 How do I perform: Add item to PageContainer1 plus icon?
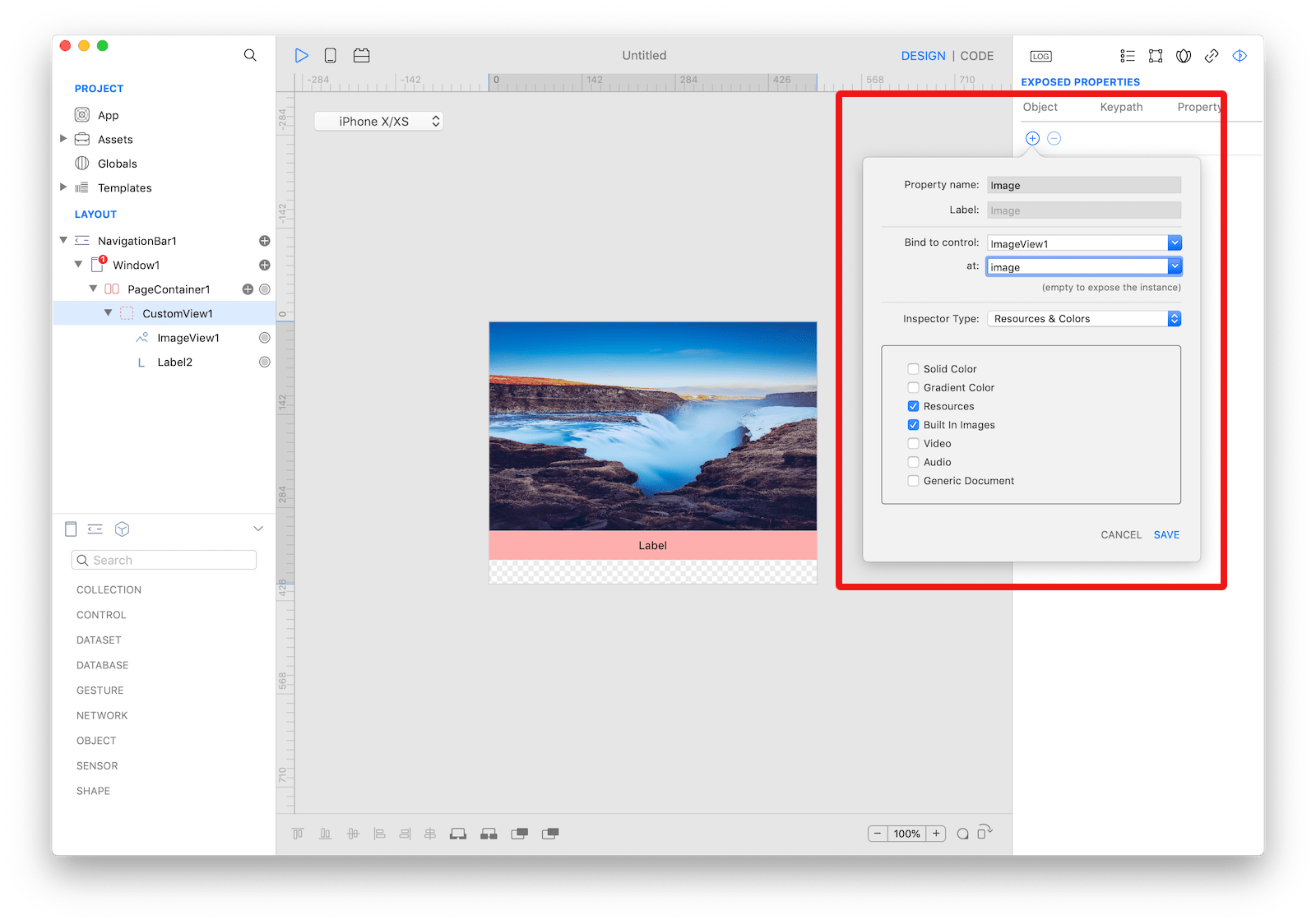[x=248, y=289]
